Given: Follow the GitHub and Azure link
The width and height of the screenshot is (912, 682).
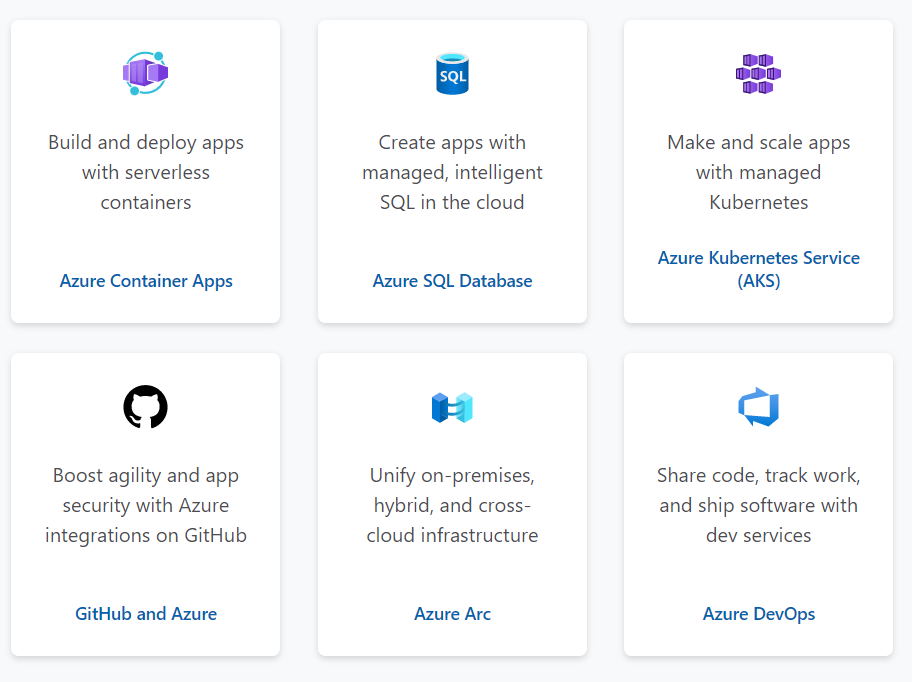Looking at the screenshot, I should pyautogui.click(x=146, y=614).
